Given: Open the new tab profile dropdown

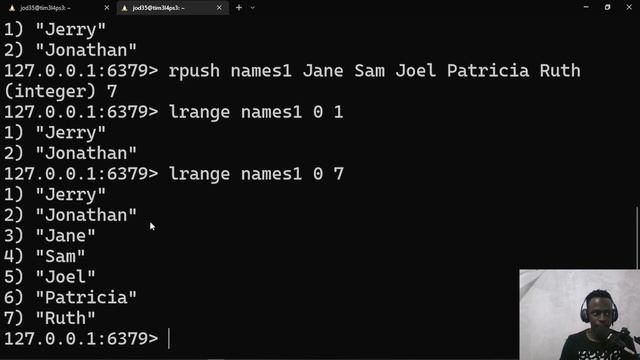Looking at the screenshot, I should [x=253, y=8].
